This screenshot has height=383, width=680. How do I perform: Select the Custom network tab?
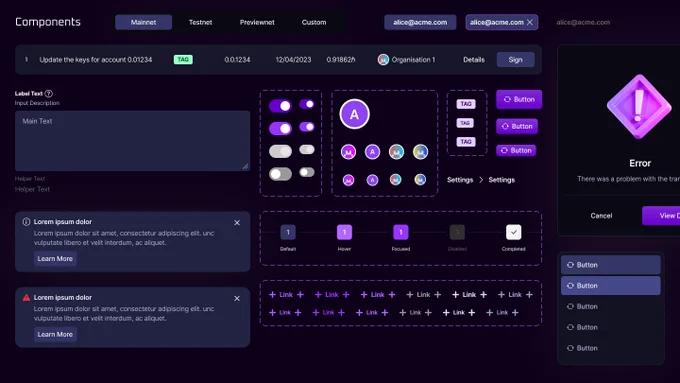click(x=314, y=22)
